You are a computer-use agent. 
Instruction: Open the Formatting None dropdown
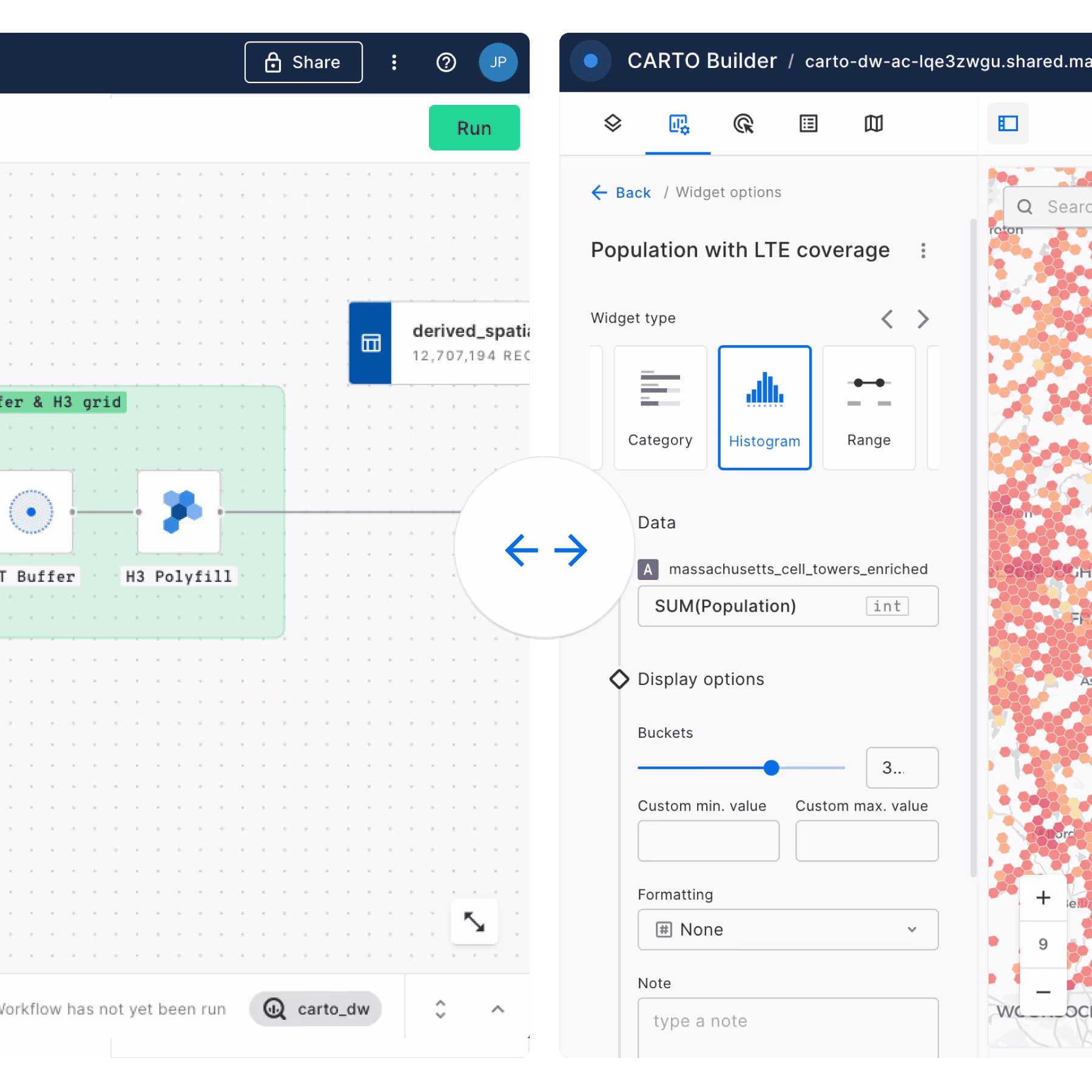click(787, 929)
